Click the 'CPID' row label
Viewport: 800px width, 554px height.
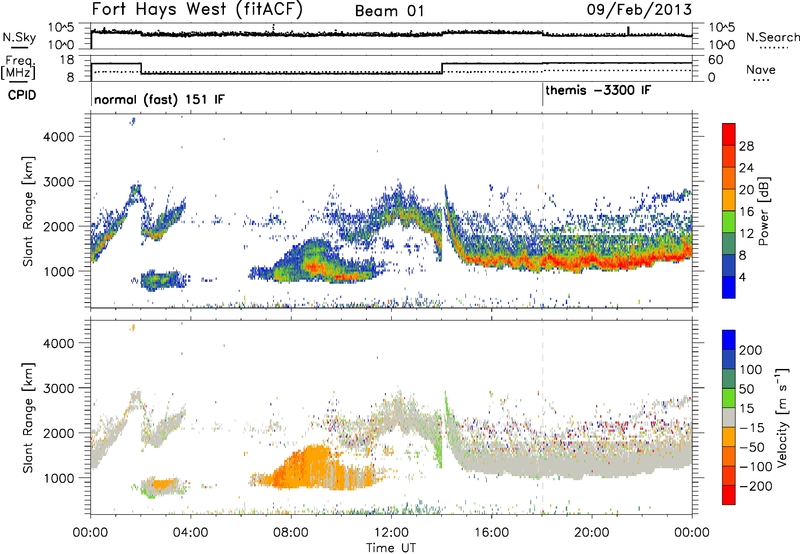[x=22, y=95]
